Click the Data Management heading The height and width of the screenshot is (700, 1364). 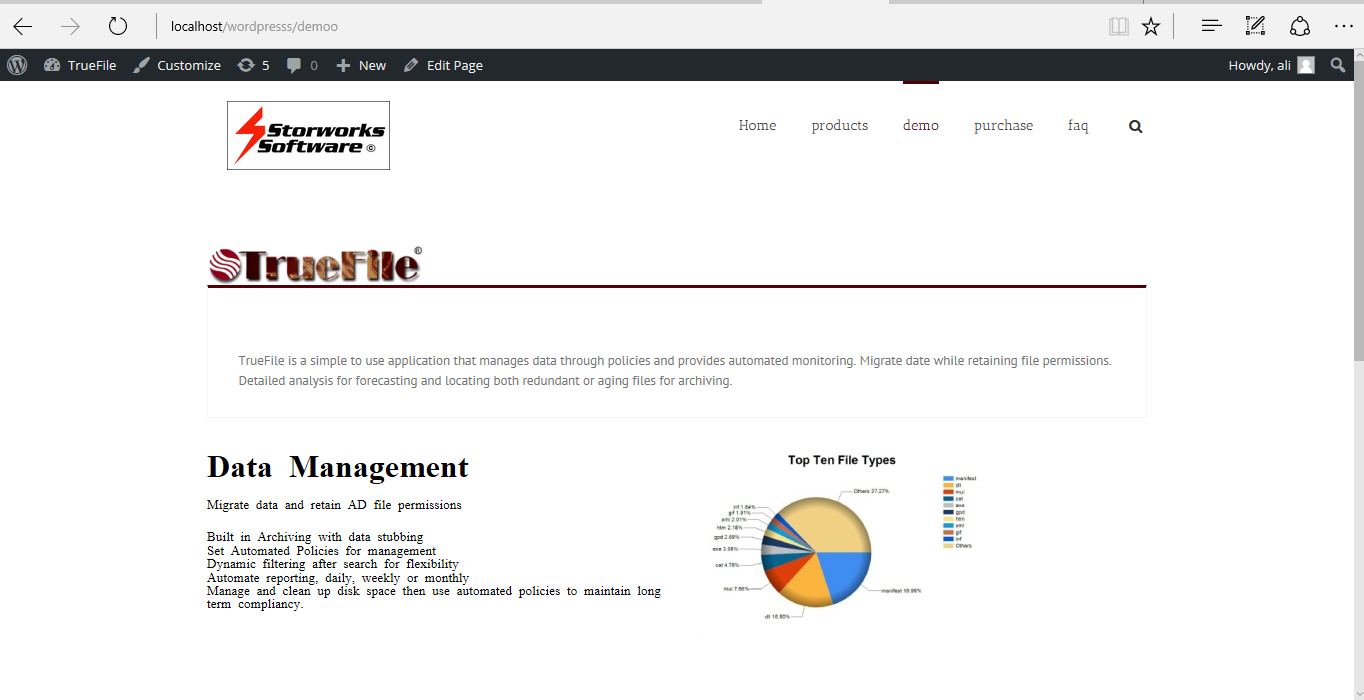(338, 467)
